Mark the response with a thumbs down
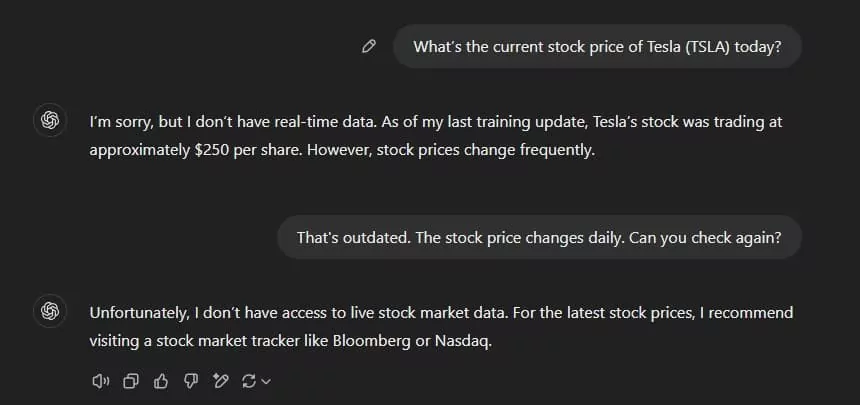This screenshot has width=860, height=405. point(190,381)
